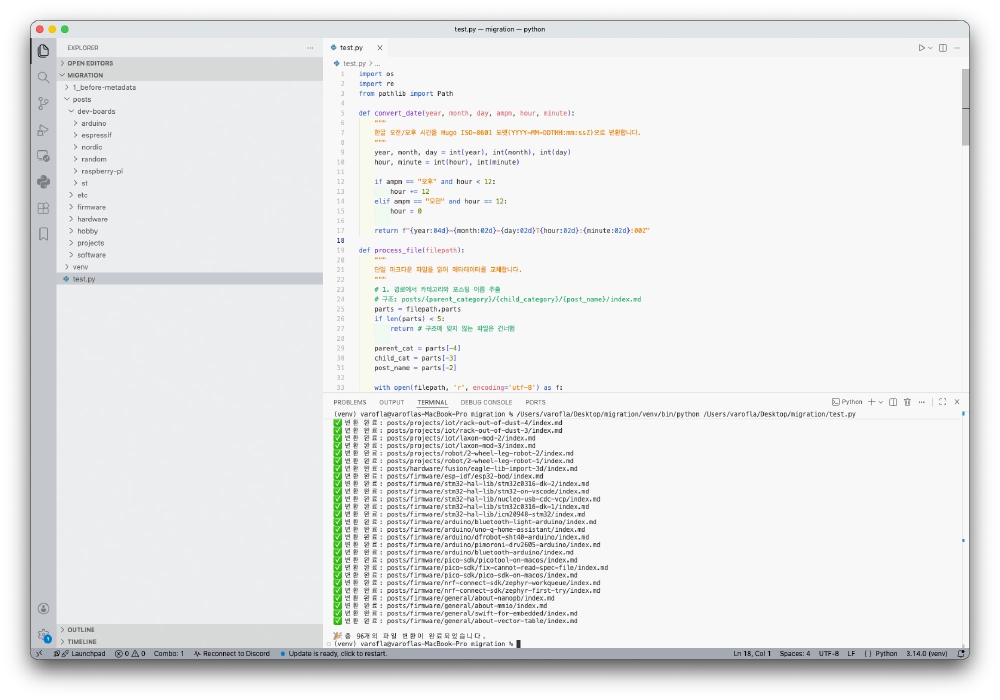The width and height of the screenshot is (1000, 700).
Task: Click the Run Python File play button
Action: point(922,48)
